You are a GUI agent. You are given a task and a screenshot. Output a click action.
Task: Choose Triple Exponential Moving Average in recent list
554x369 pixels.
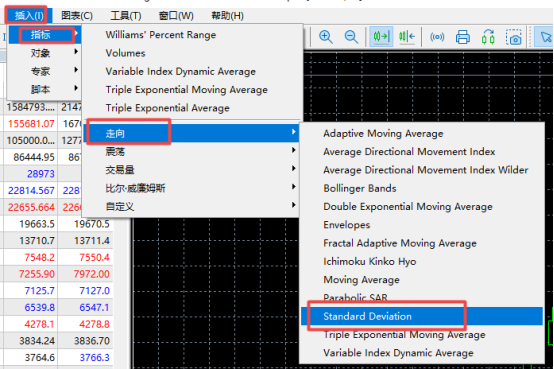click(187, 90)
